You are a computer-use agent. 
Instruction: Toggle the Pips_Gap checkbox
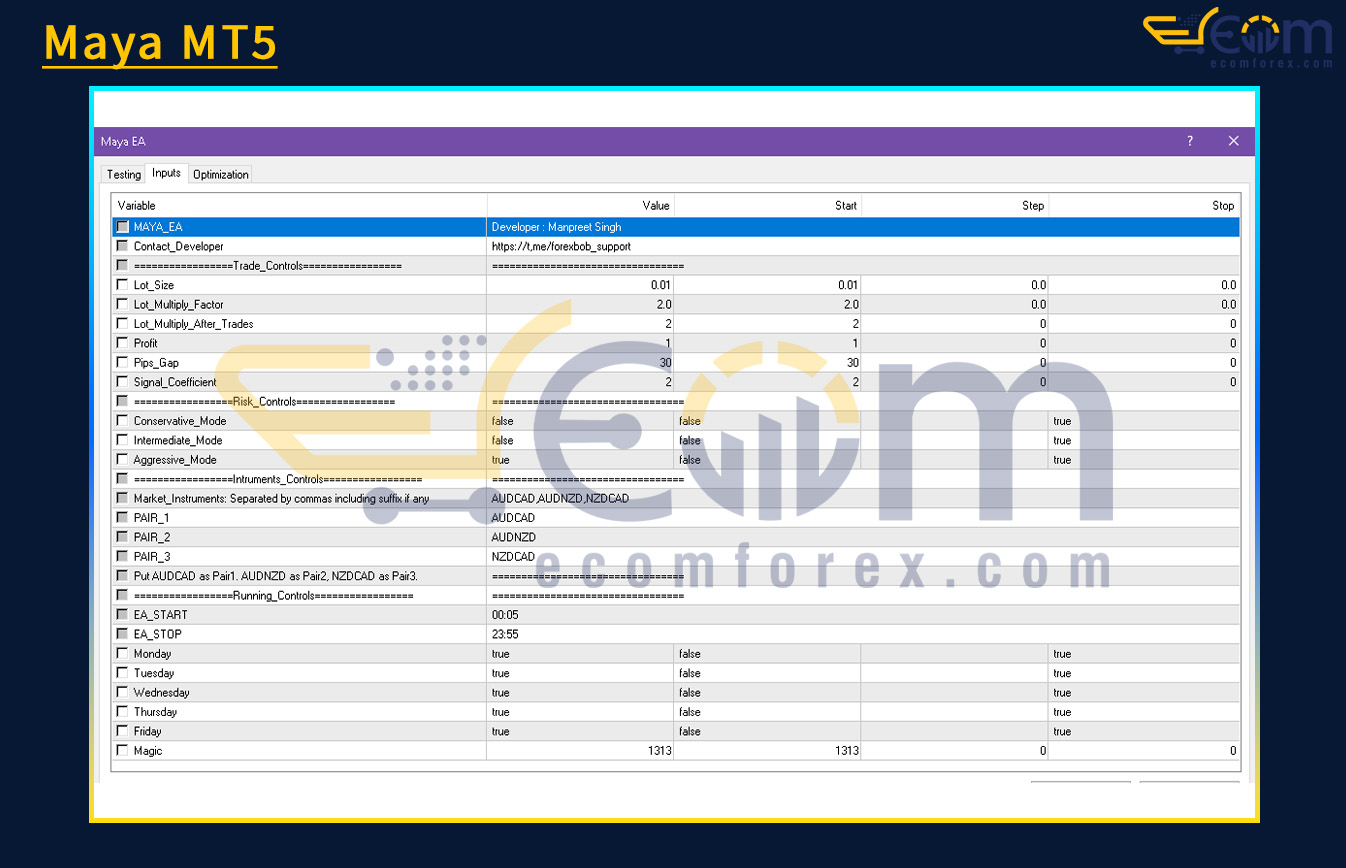(x=122, y=362)
